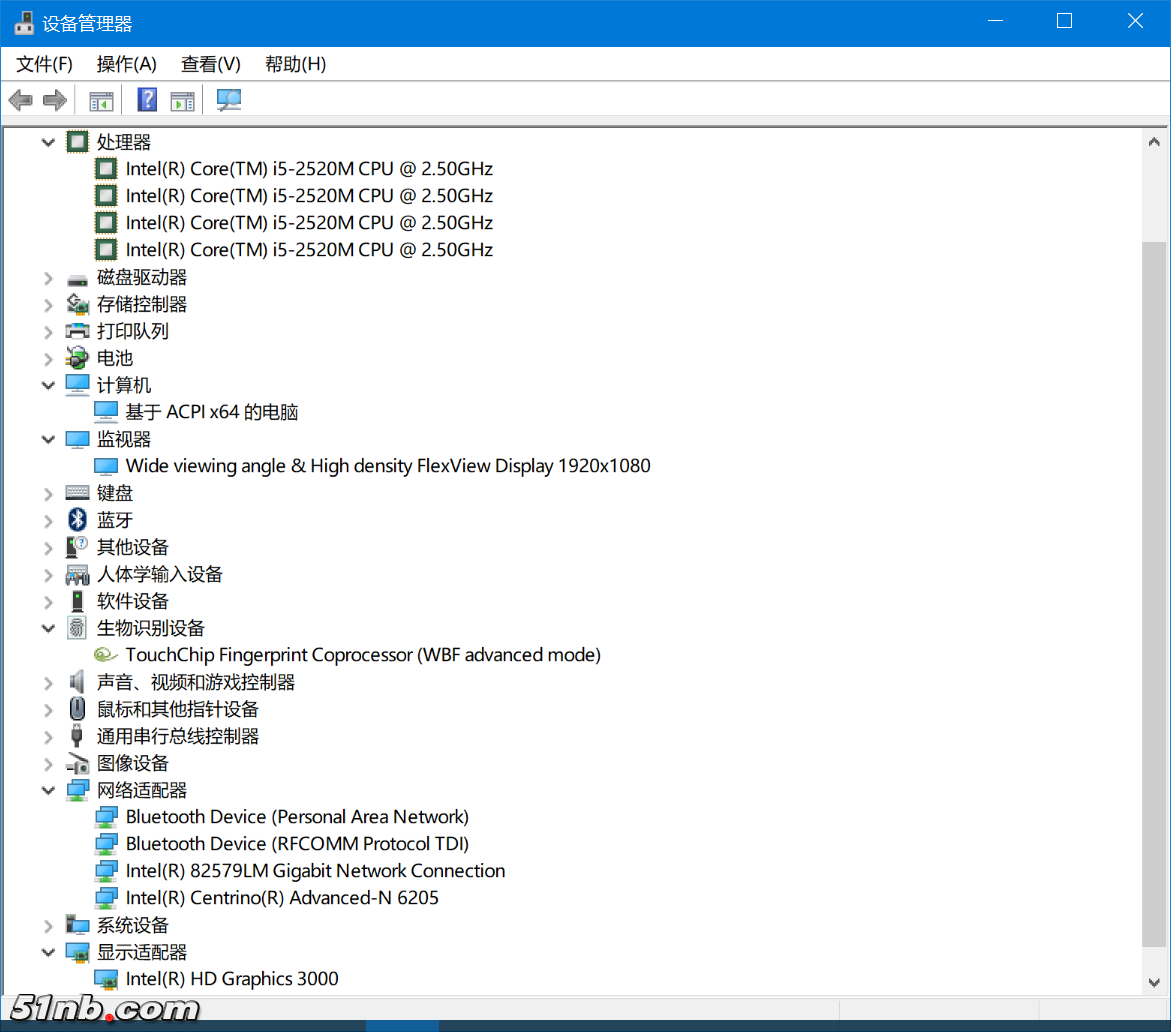Image resolution: width=1171 pixels, height=1032 pixels.
Task: Click the 网络适配器 network icon
Action: [77, 790]
